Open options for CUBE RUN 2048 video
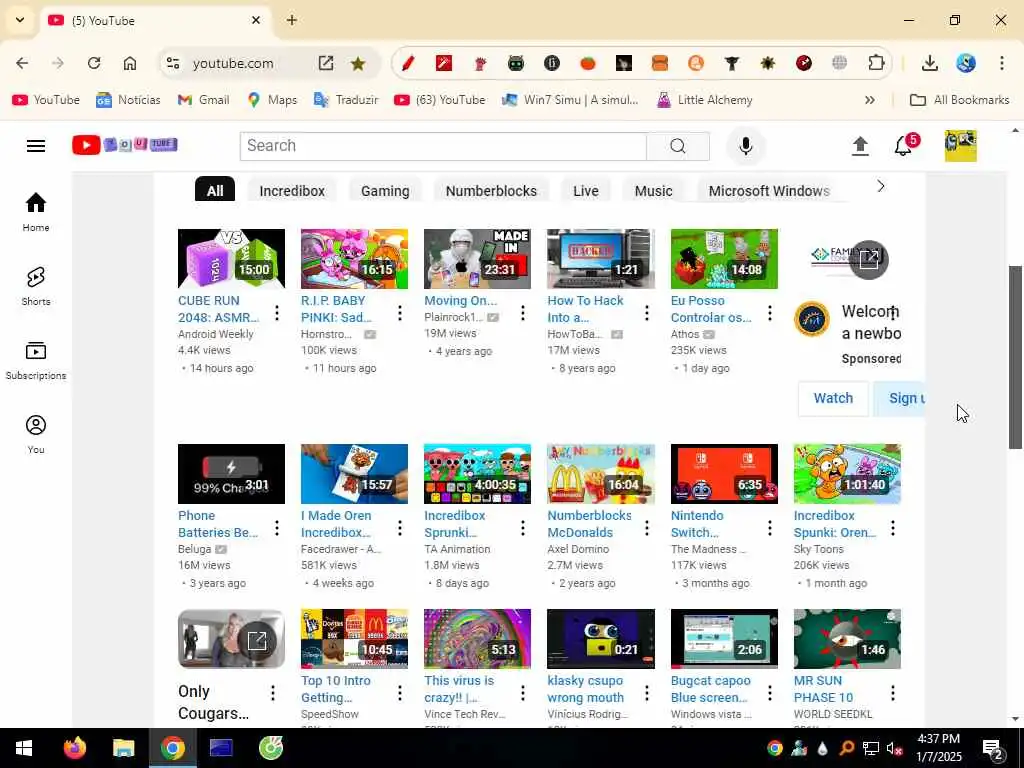The width and height of the screenshot is (1024, 768). pyautogui.click(x=277, y=313)
